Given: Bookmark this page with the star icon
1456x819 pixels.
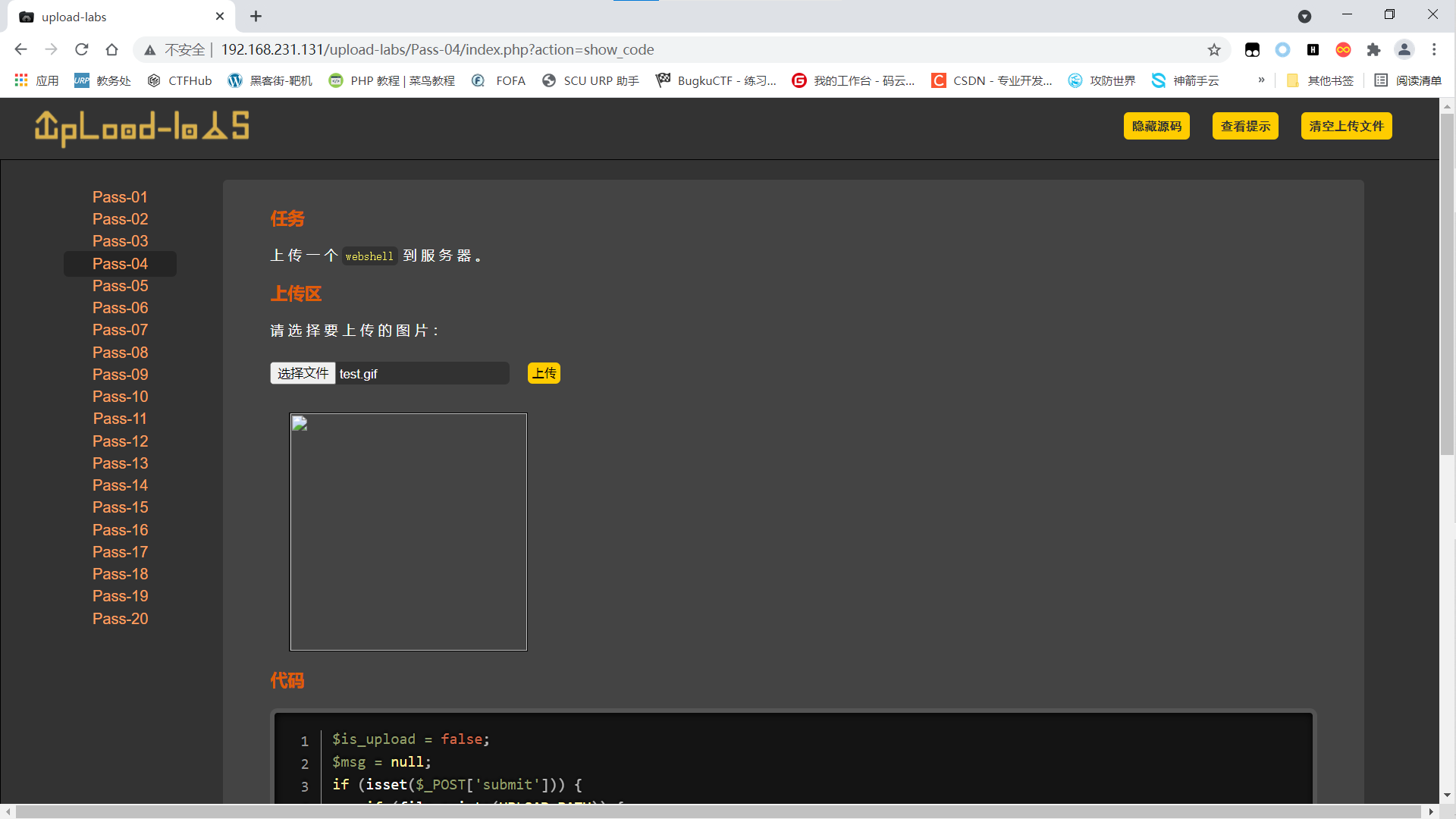Looking at the screenshot, I should click(1214, 49).
